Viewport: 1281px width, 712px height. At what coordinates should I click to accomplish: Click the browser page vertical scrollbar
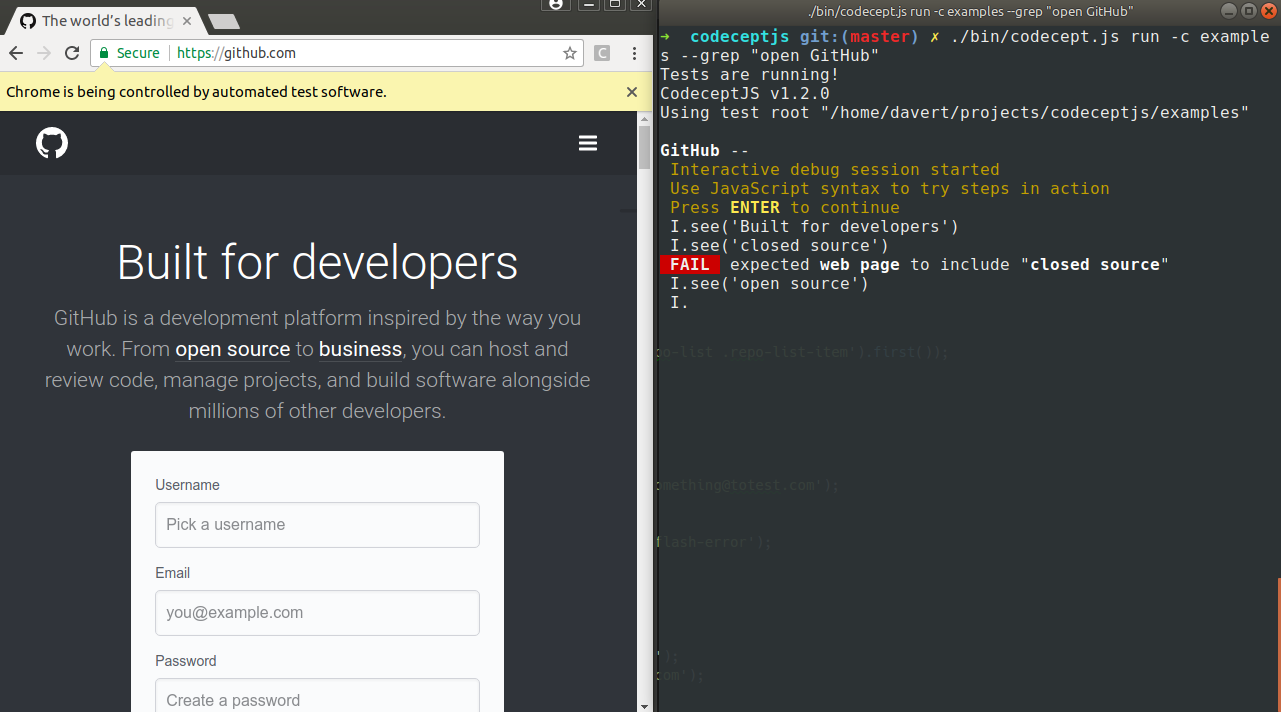coord(645,148)
